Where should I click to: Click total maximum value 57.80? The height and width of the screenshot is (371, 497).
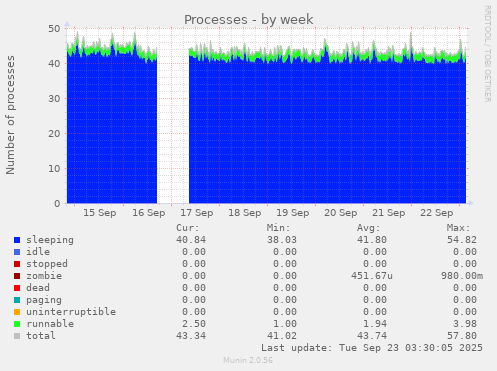tap(462, 336)
